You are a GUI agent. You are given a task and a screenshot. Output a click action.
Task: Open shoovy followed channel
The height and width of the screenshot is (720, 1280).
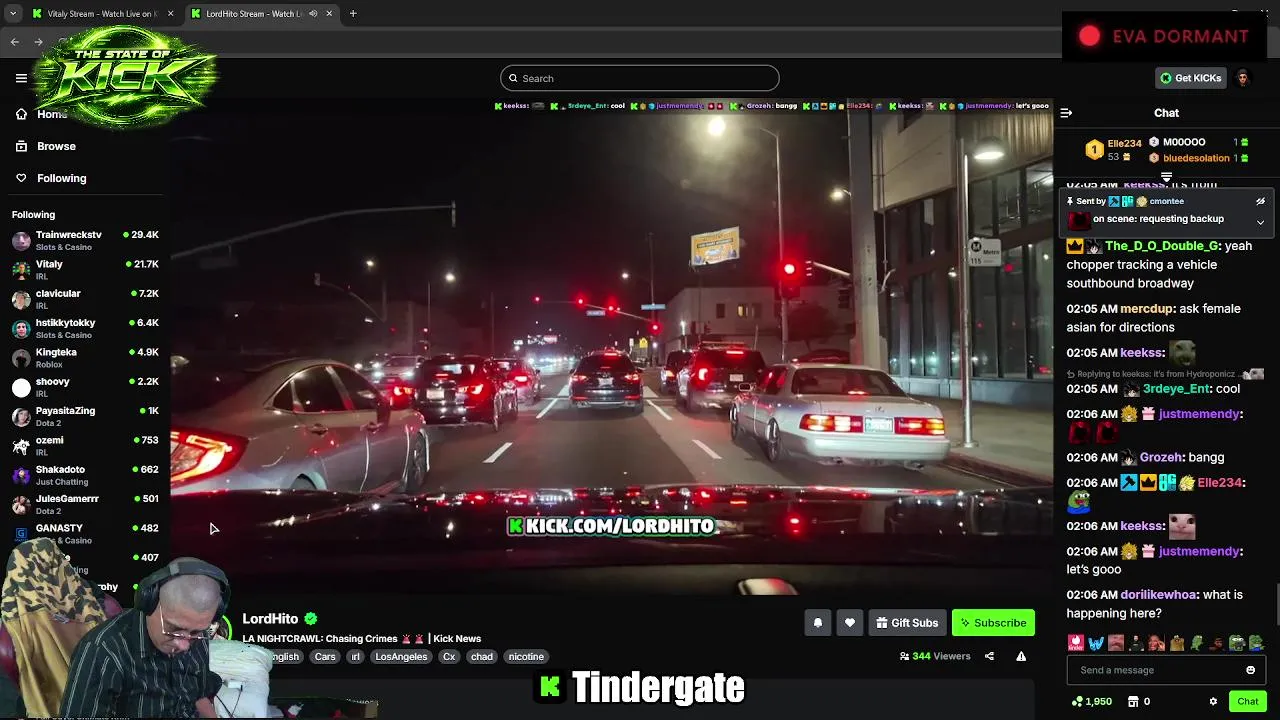pos(85,387)
